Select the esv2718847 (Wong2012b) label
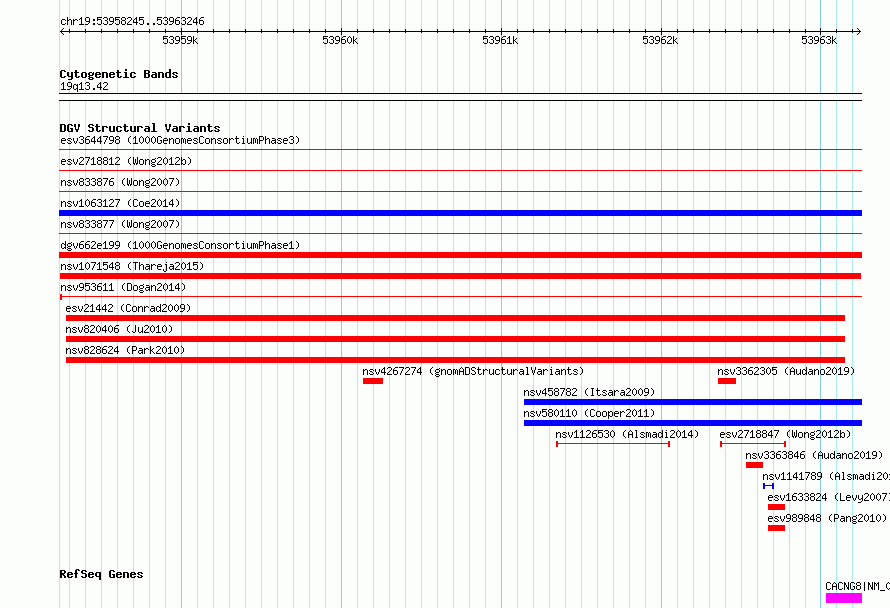This screenshot has width=890, height=608. pyautogui.click(x=786, y=434)
